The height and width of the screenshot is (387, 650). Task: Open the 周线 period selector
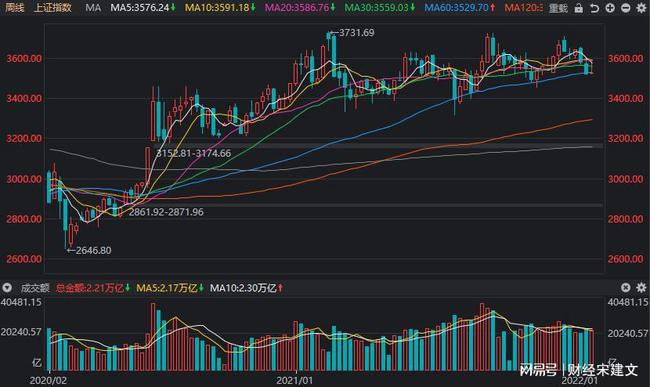click(14, 7)
